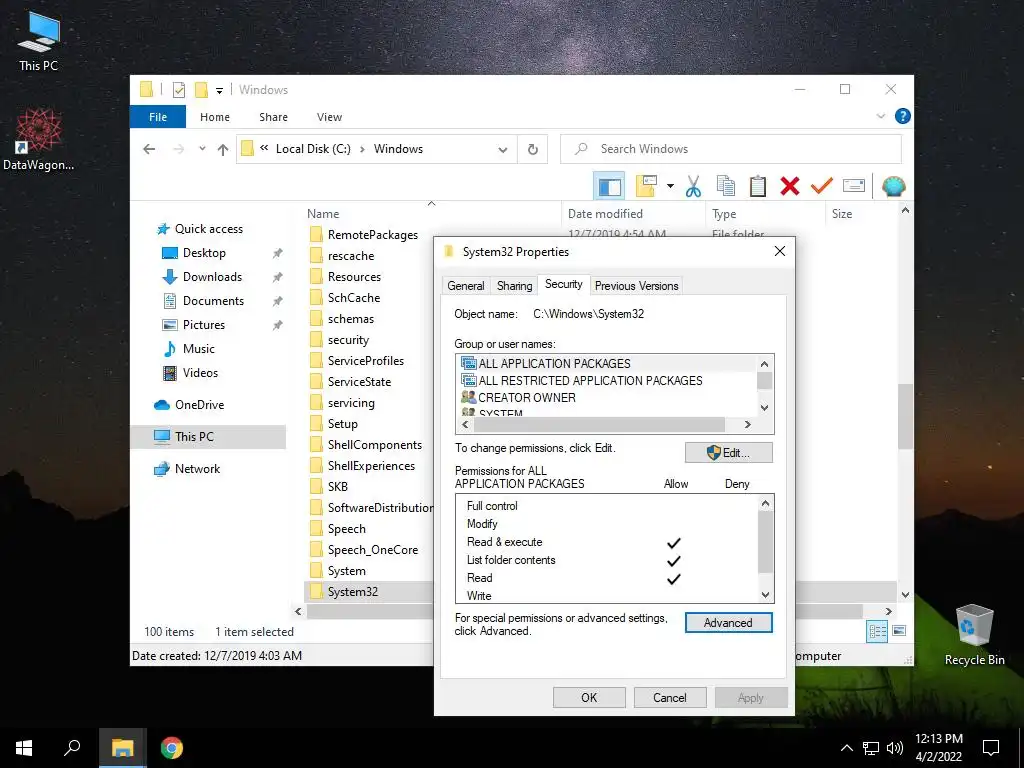
Task: Click the quick access properties checkbox icon
Action: click(178, 90)
